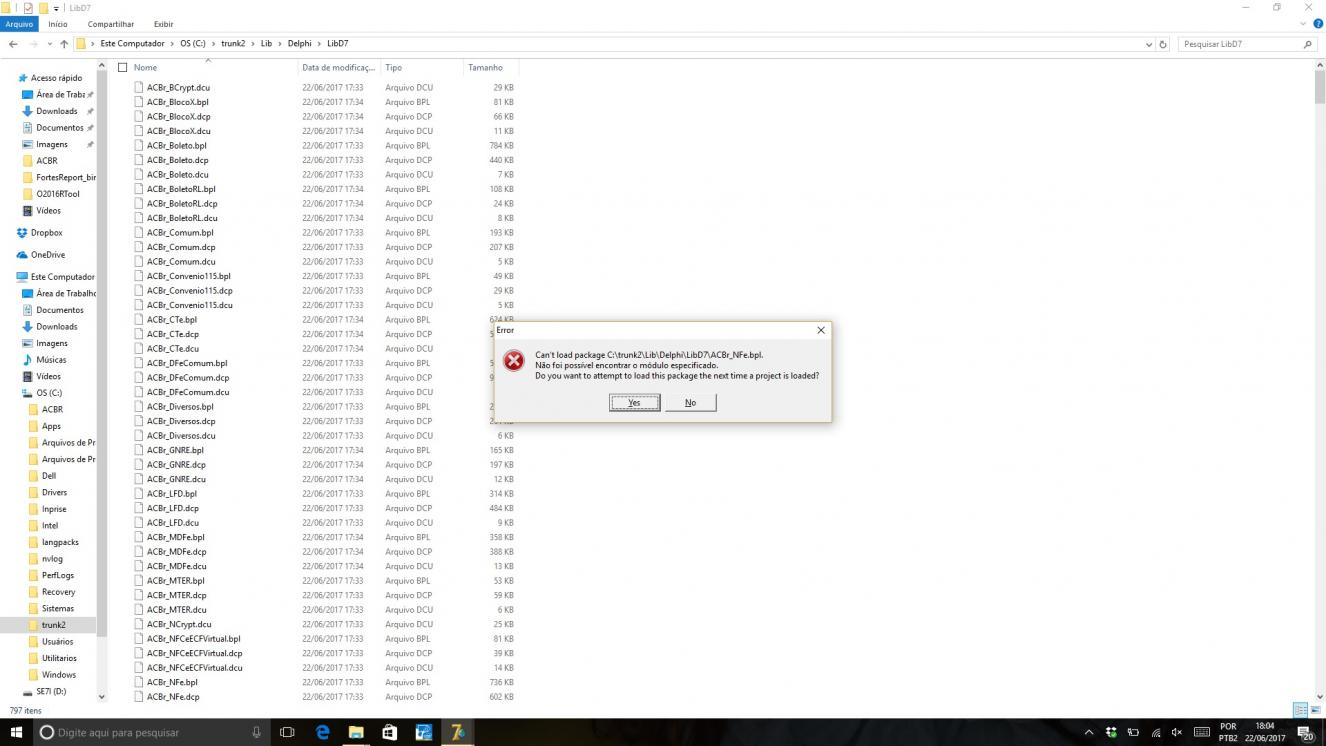1326x746 pixels.
Task: Close the Error dialog with the X
Action: (821, 330)
